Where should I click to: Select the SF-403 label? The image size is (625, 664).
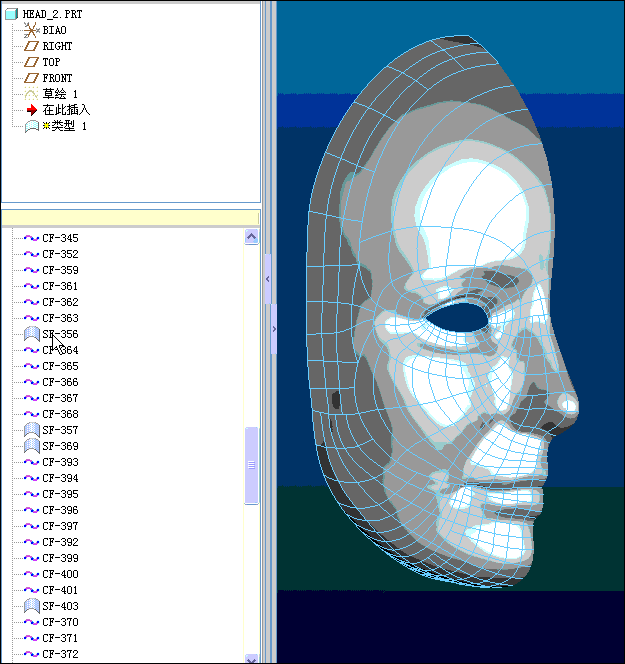coord(60,606)
